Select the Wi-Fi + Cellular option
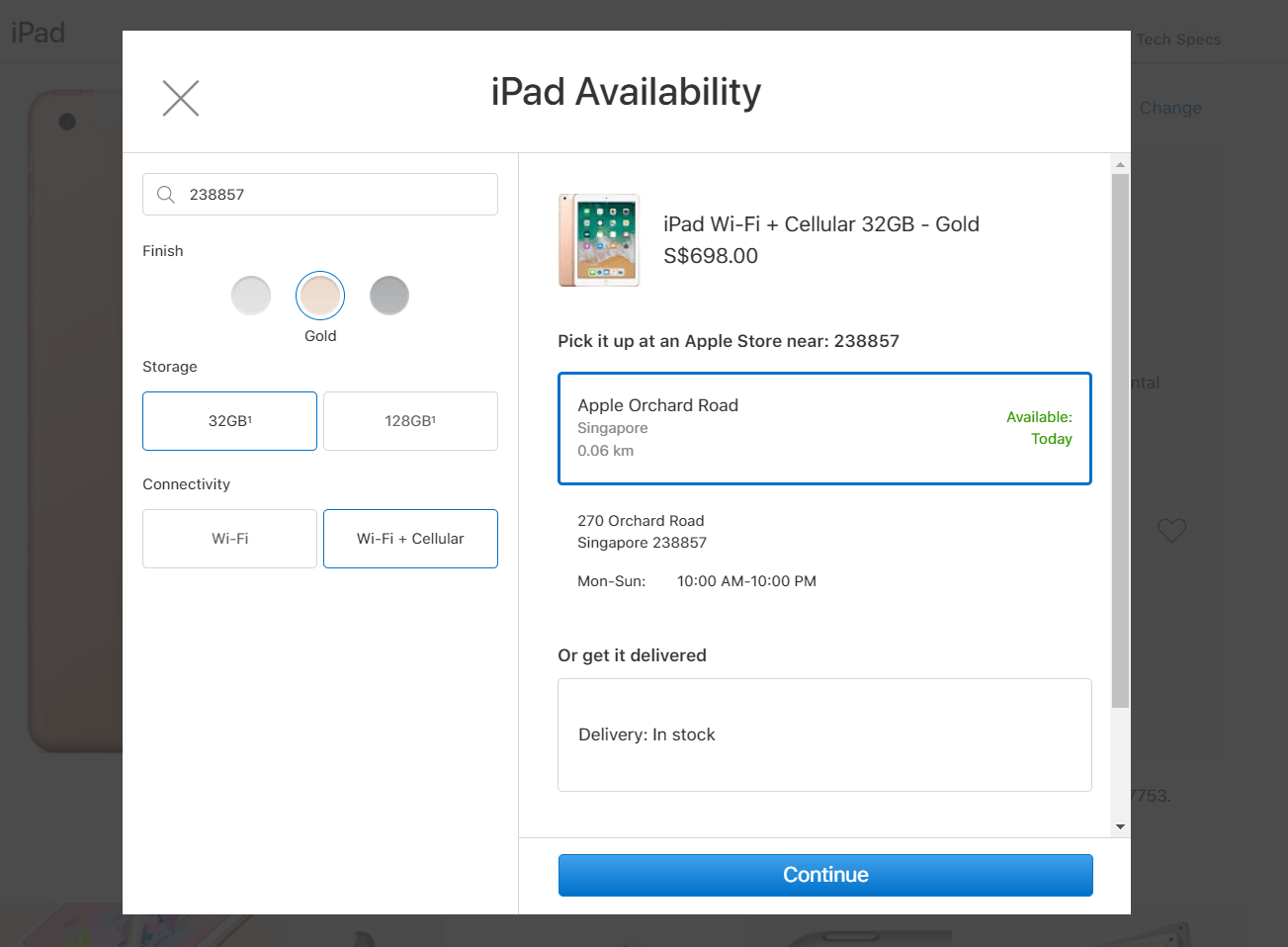Image resolution: width=1288 pixels, height=947 pixels. tap(409, 538)
